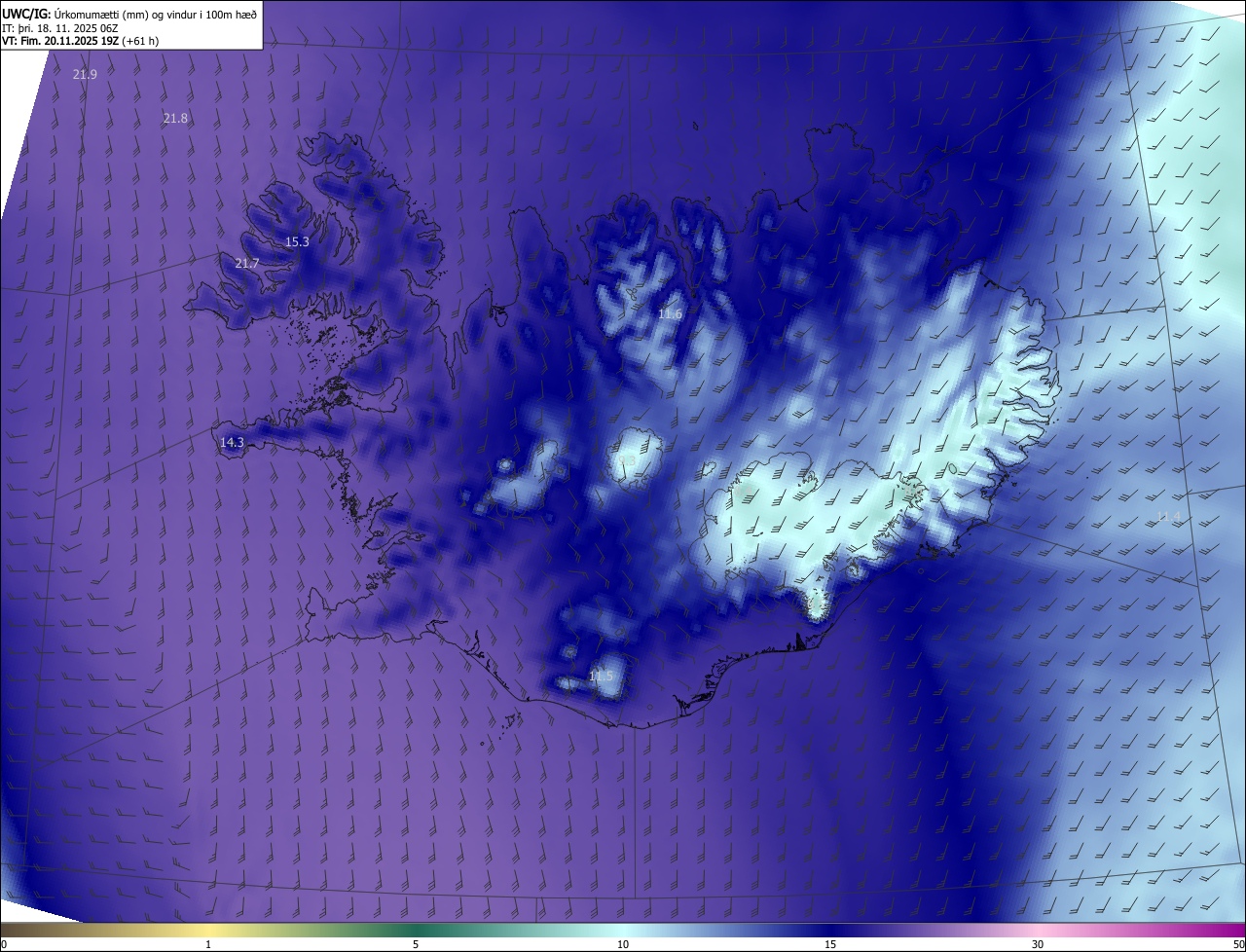Click the 5 tick label on the color scale
The width and height of the screenshot is (1246, 952).
(x=416, y=945)
